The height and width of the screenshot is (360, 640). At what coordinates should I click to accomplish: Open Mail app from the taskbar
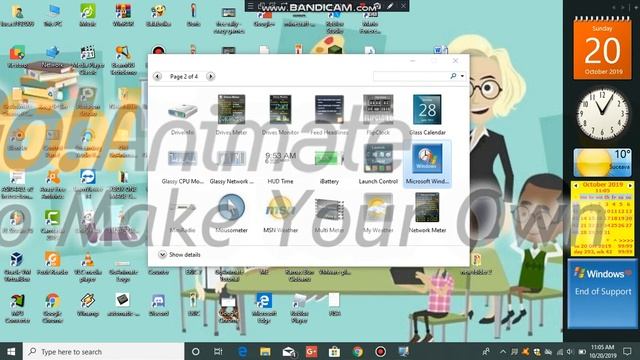[x=289, y=351]
